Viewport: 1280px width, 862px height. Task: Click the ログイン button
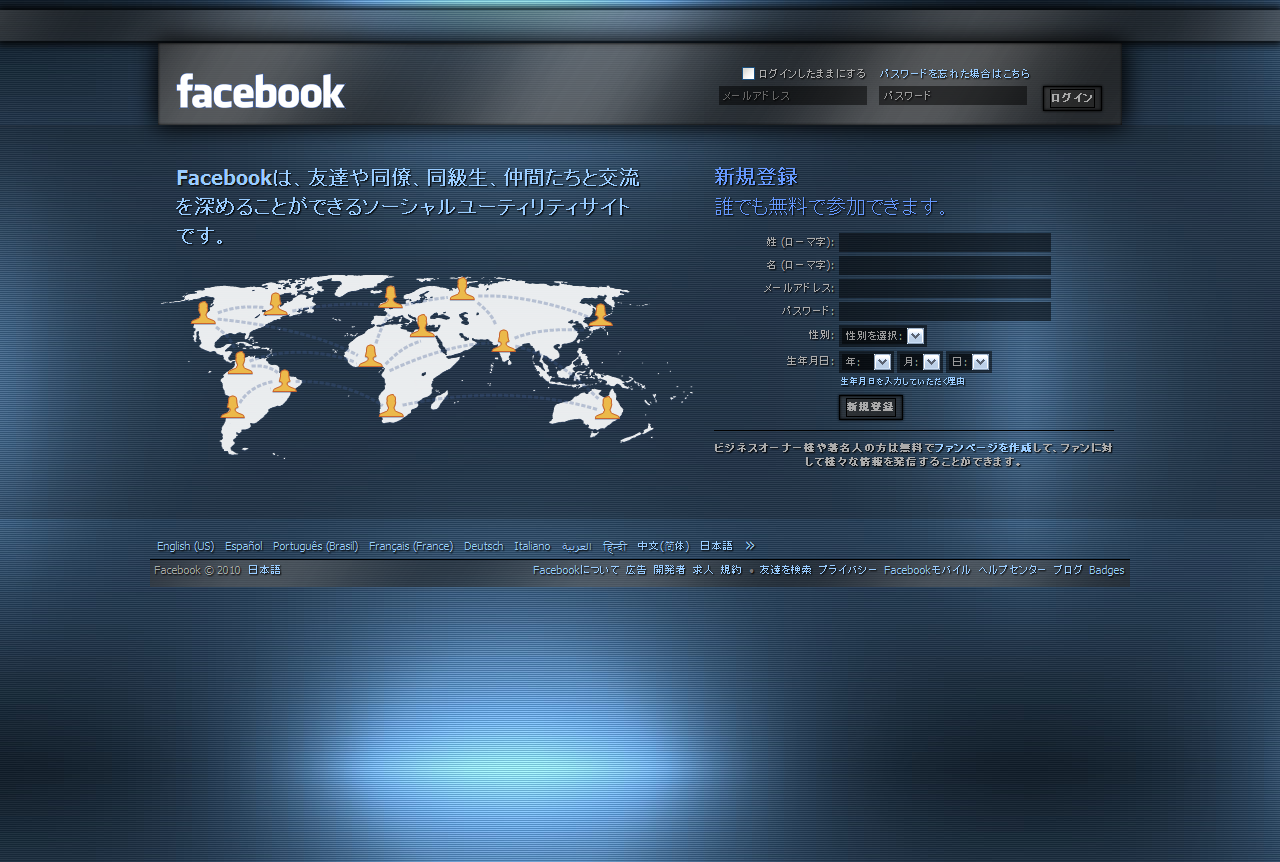click(1072, 97)
